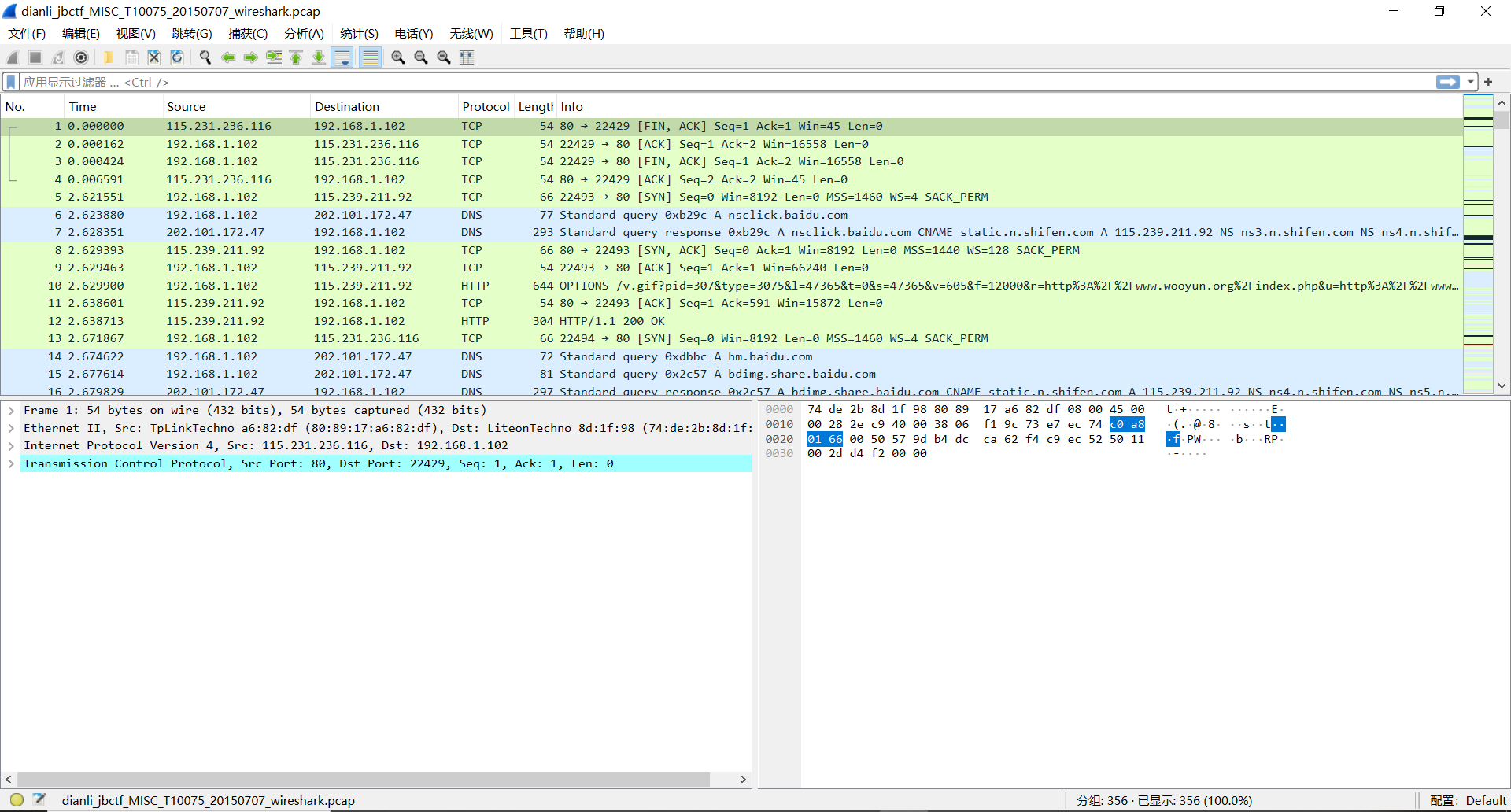
Task: Click the 配置: Default profile status text
Action: (x=1468, y=800)
